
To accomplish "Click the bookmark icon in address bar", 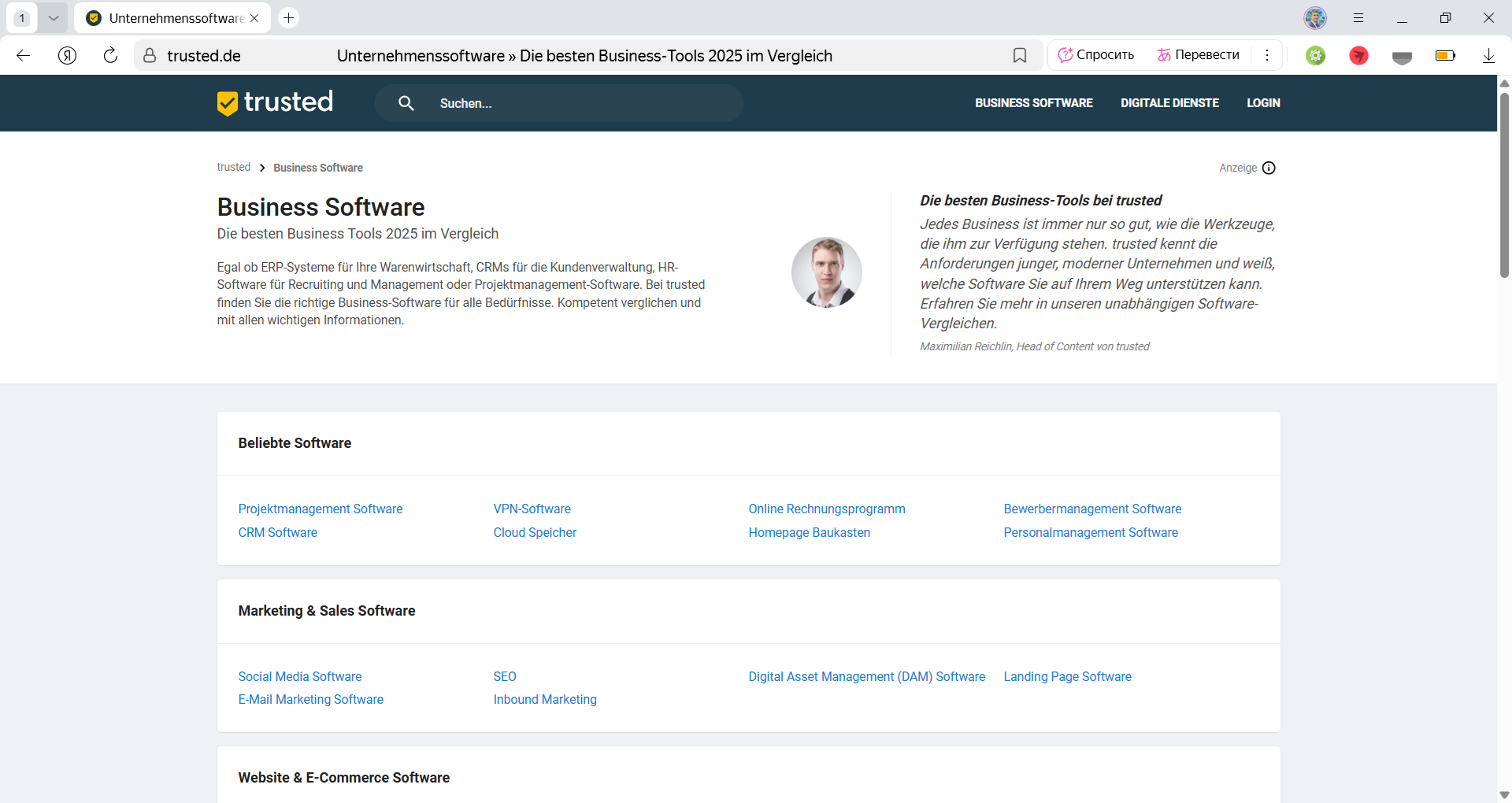I will (x=1020, y=55).
